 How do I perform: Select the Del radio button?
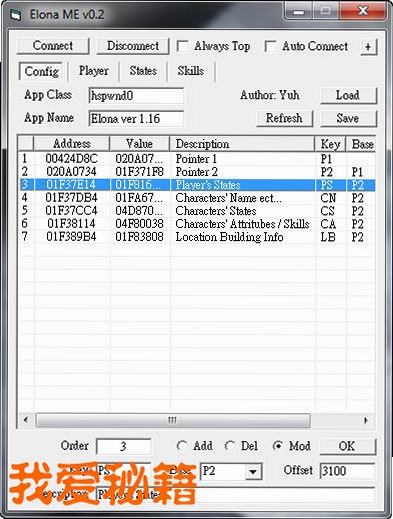pyautogui.click(x=230, y=446)
